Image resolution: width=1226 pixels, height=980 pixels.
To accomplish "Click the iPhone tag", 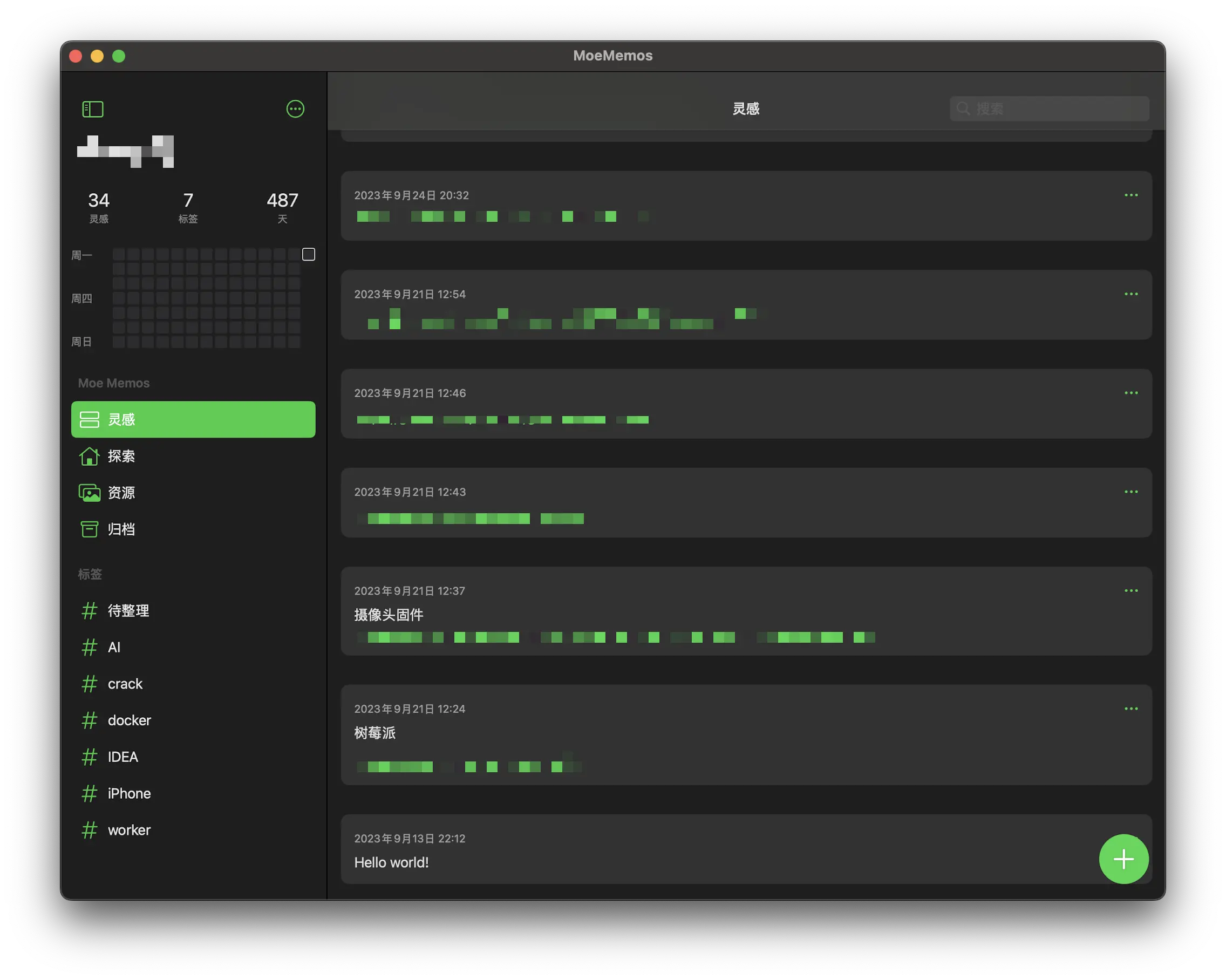I will 129,793.
